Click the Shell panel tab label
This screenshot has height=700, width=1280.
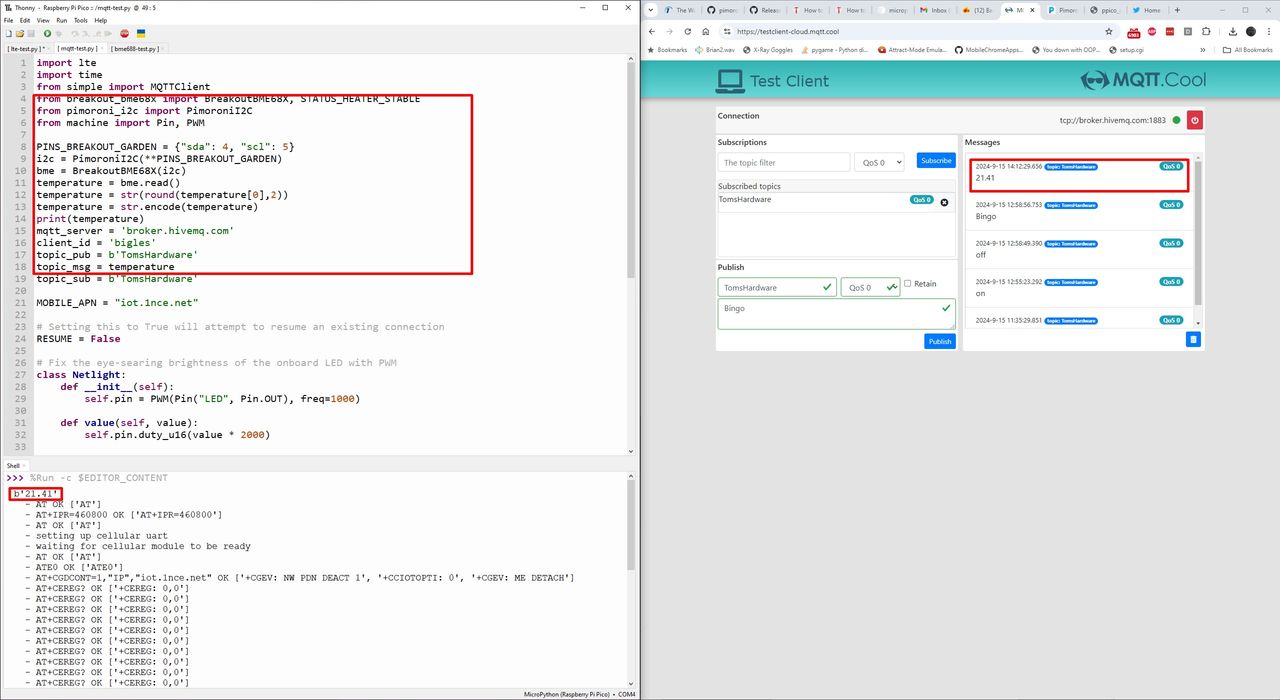pyautogui.click(x=13, y=465)
